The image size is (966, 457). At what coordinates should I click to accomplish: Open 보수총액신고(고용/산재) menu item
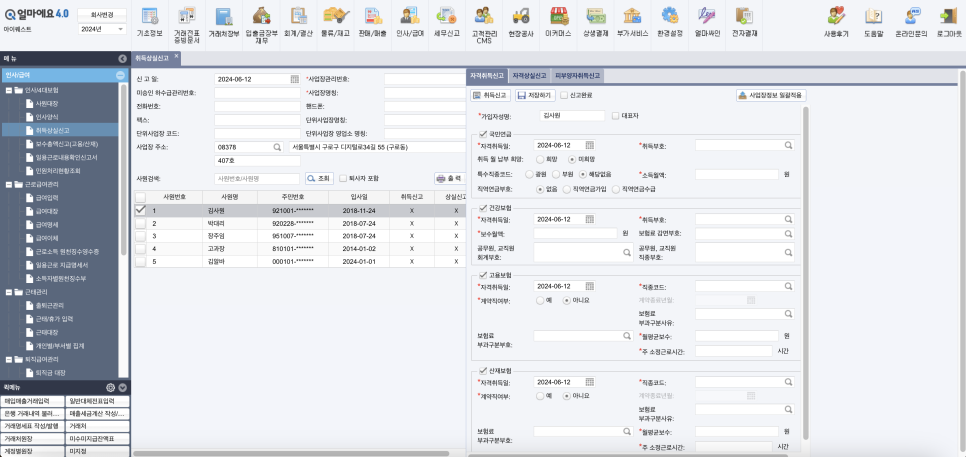coord(67,144)
